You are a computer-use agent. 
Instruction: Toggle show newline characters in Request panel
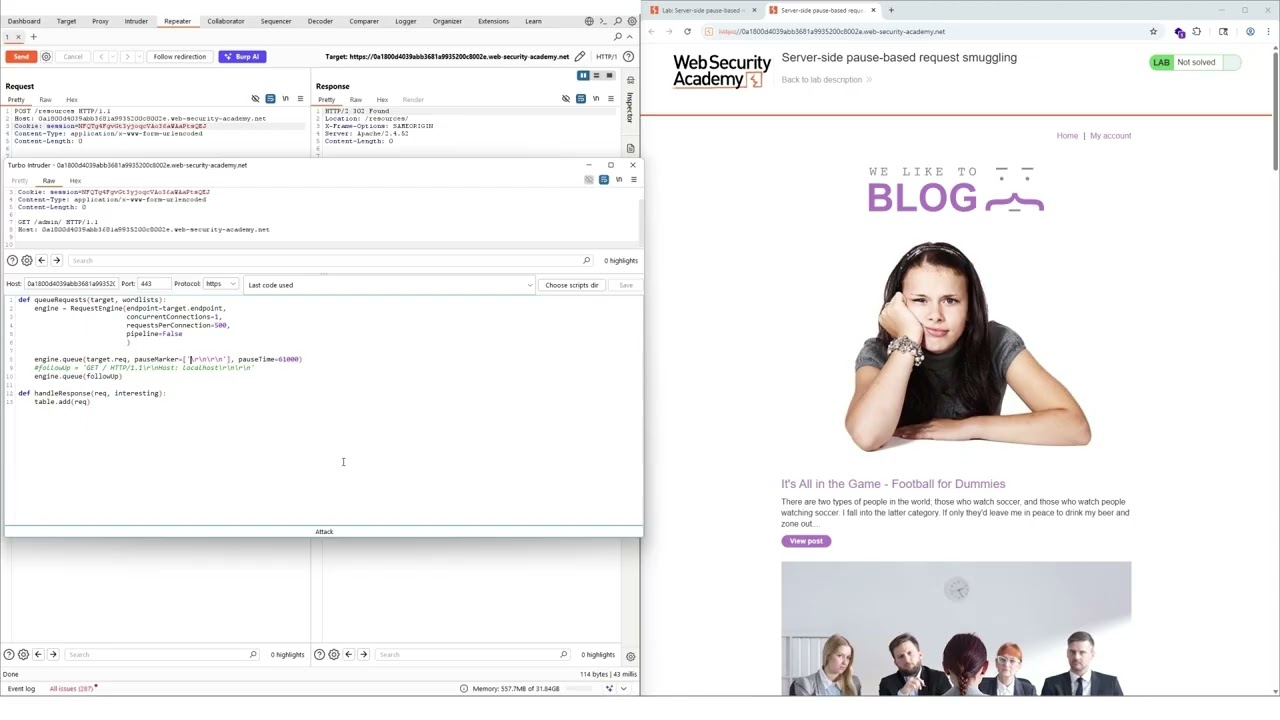(x=285, y=99)
